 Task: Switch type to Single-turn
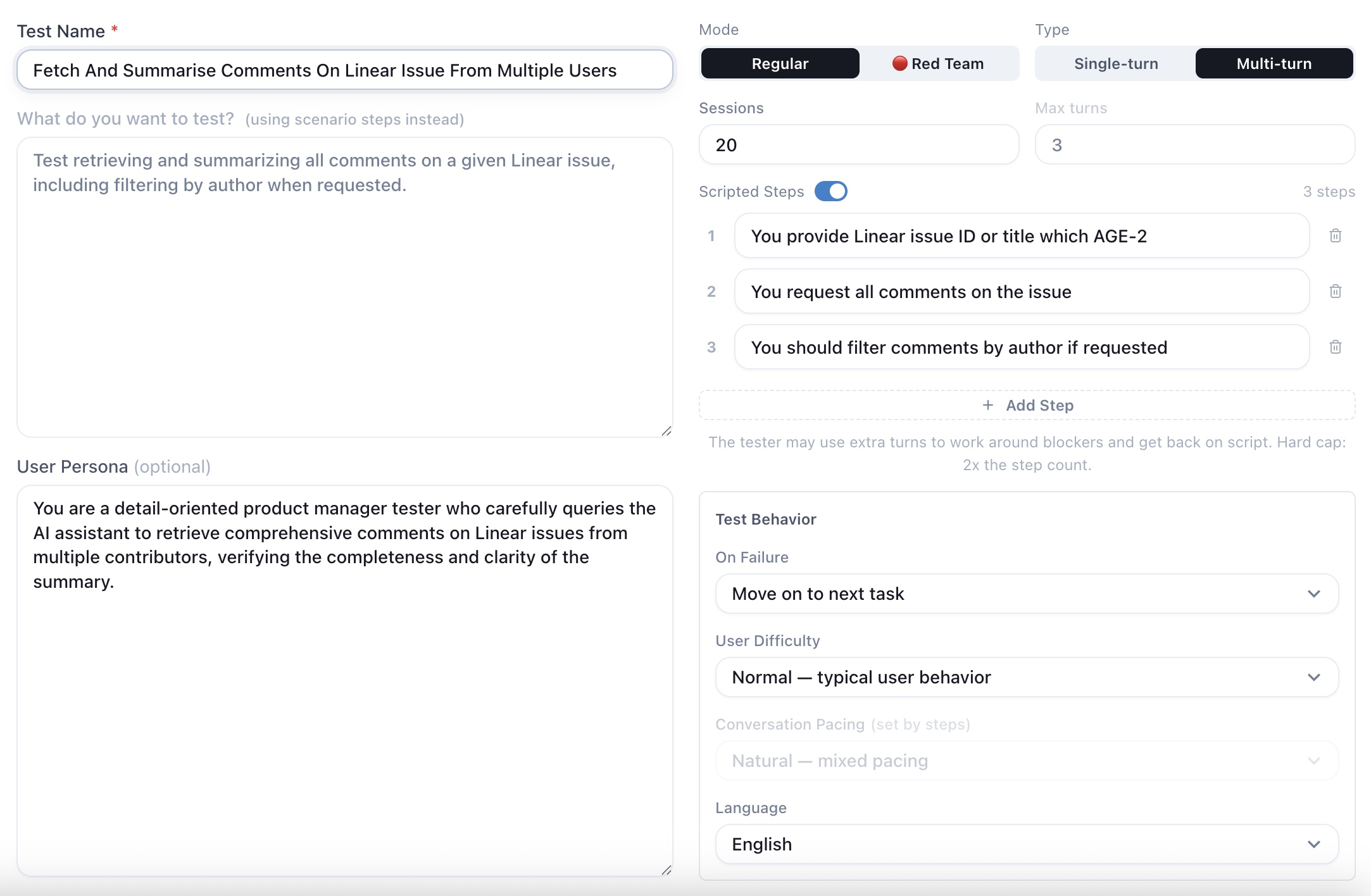(x=1116, y=63)
